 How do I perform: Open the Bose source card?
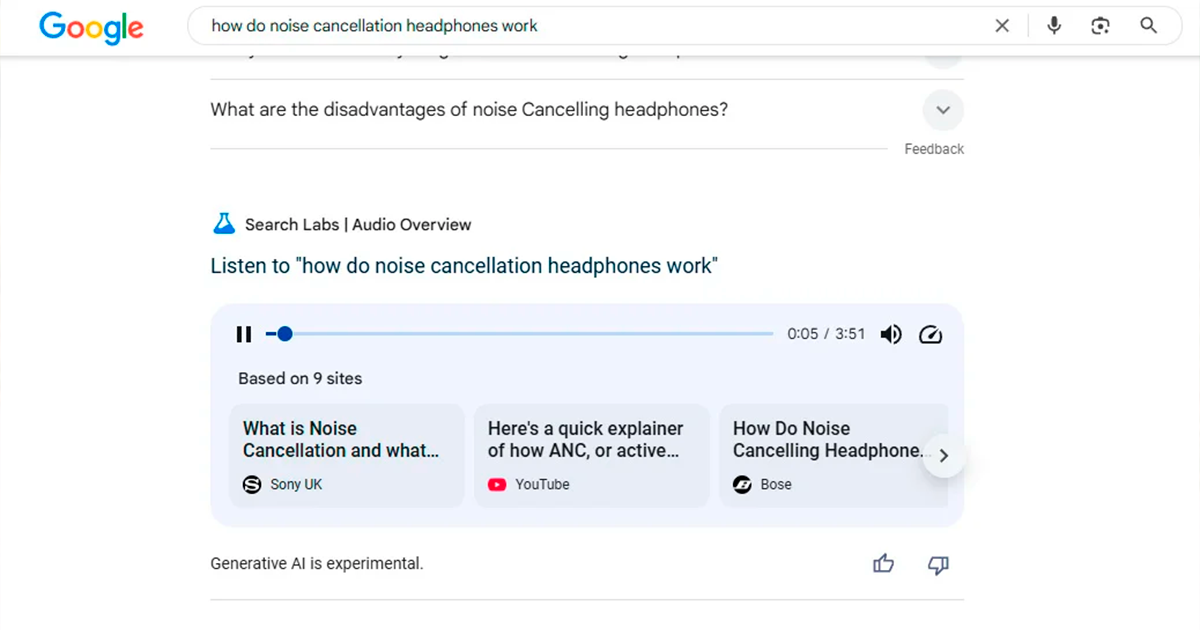(x=833, y=455)
